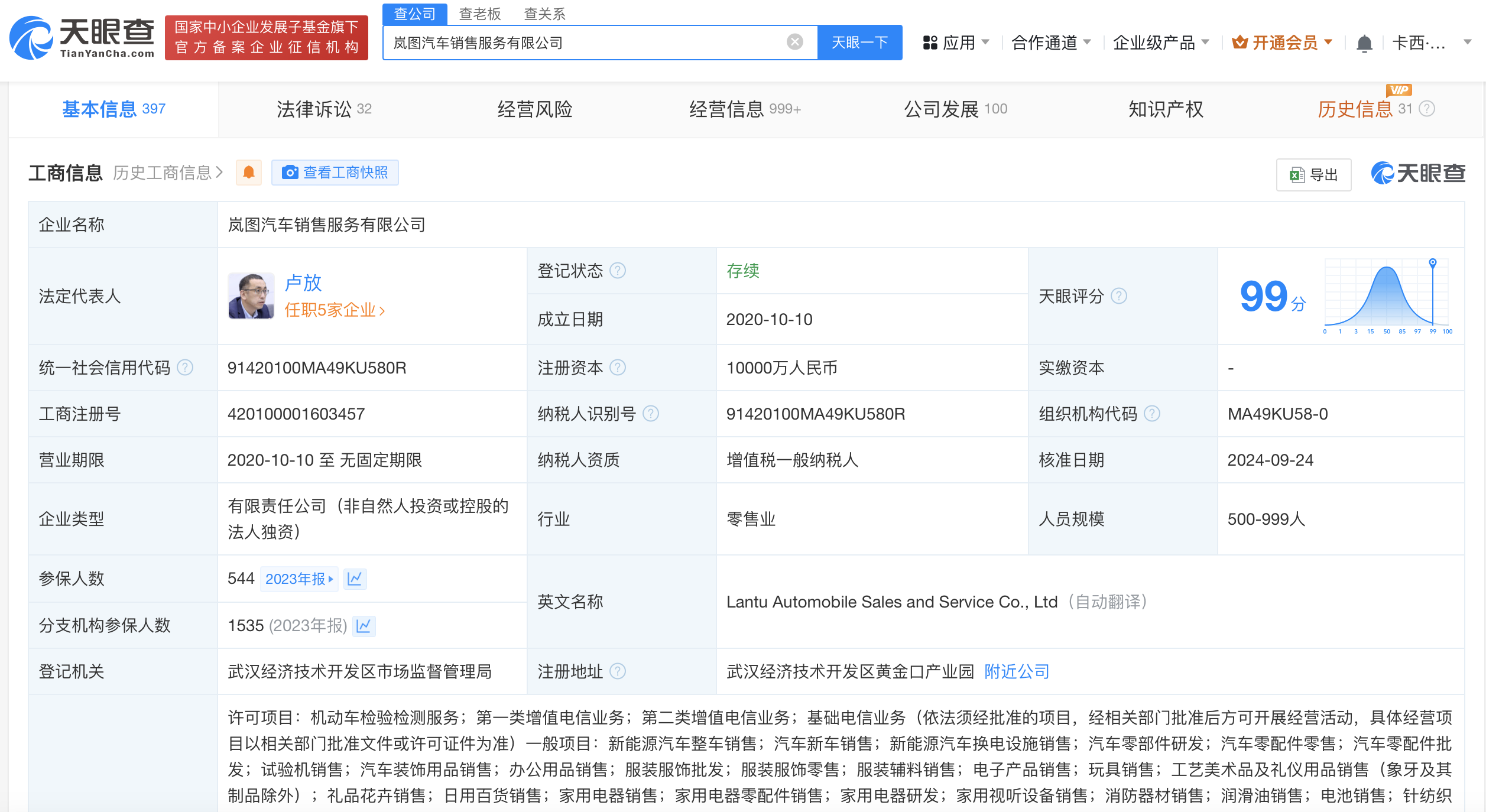Click help icon beside 登记状态
The height and width of the screenshot is (812, 1486).
point(618,271)
